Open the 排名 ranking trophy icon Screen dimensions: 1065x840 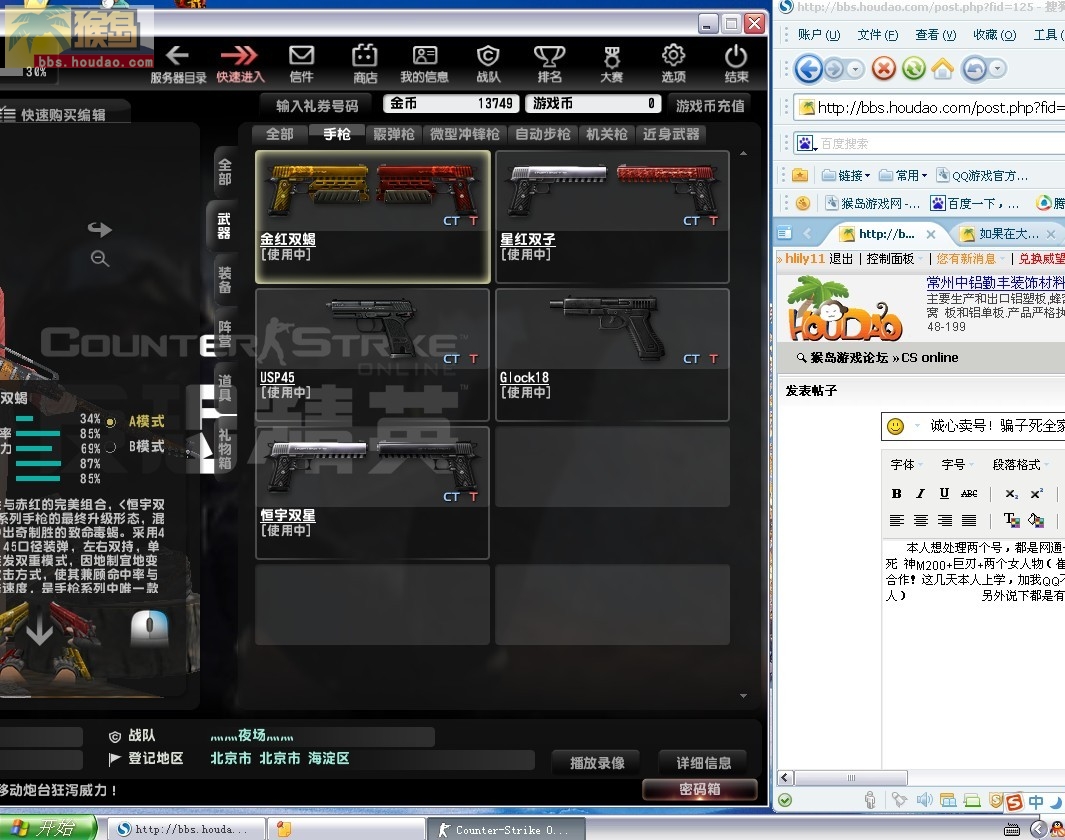(549, 64)
